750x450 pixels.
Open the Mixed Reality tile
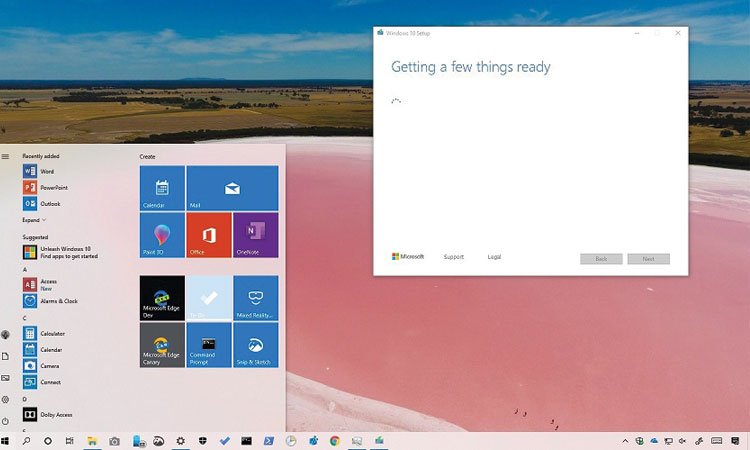click(255, 298)
